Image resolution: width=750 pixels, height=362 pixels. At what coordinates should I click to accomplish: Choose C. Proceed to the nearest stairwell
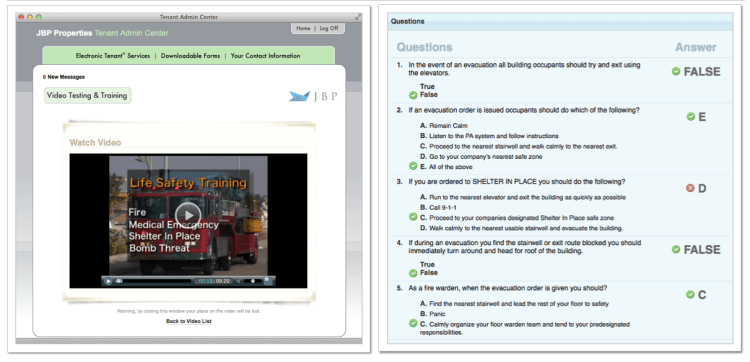518,146
